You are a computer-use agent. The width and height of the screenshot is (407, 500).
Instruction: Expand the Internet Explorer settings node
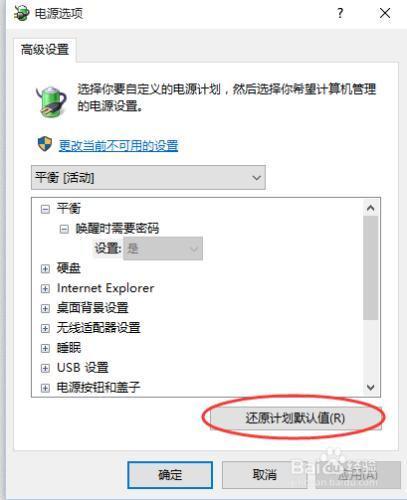(45, 288)
